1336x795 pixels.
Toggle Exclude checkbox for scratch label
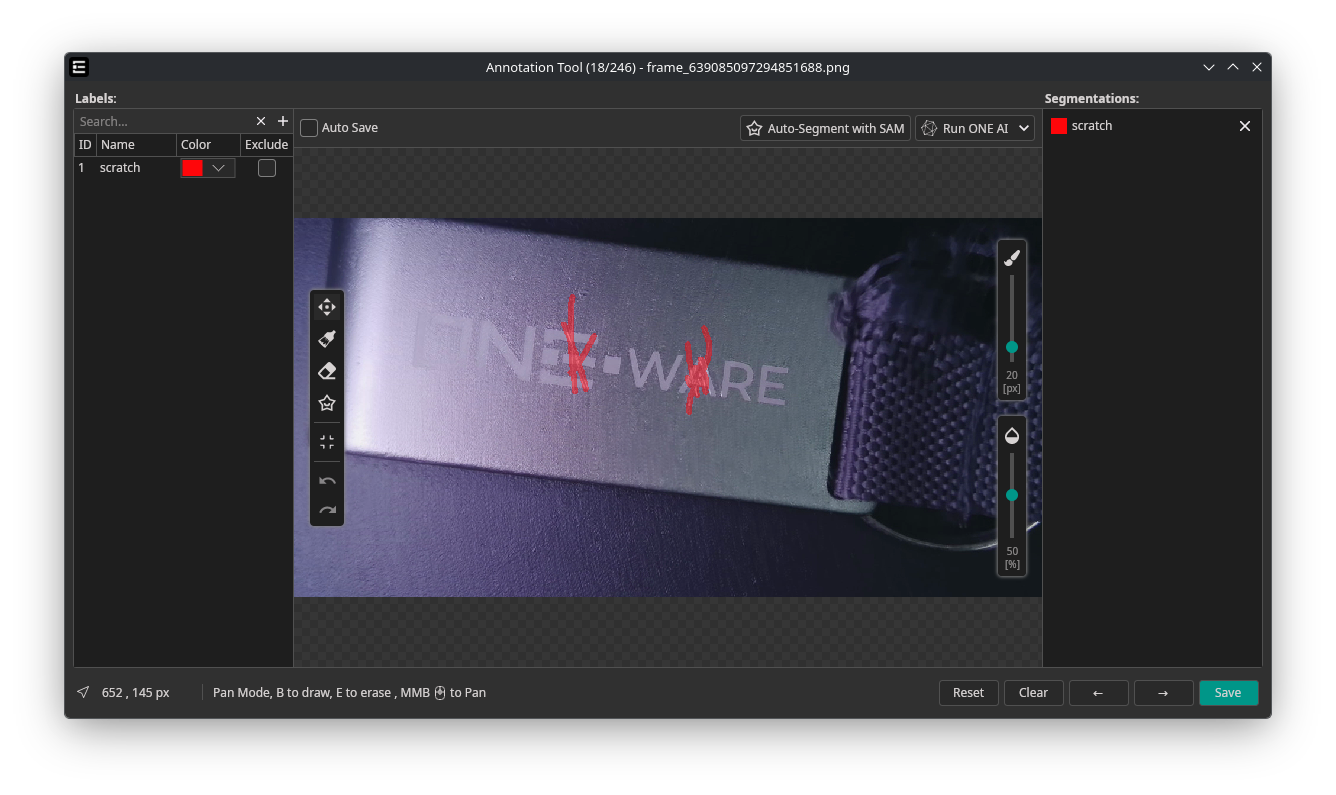pyautogui.click(x=267, y=168)
